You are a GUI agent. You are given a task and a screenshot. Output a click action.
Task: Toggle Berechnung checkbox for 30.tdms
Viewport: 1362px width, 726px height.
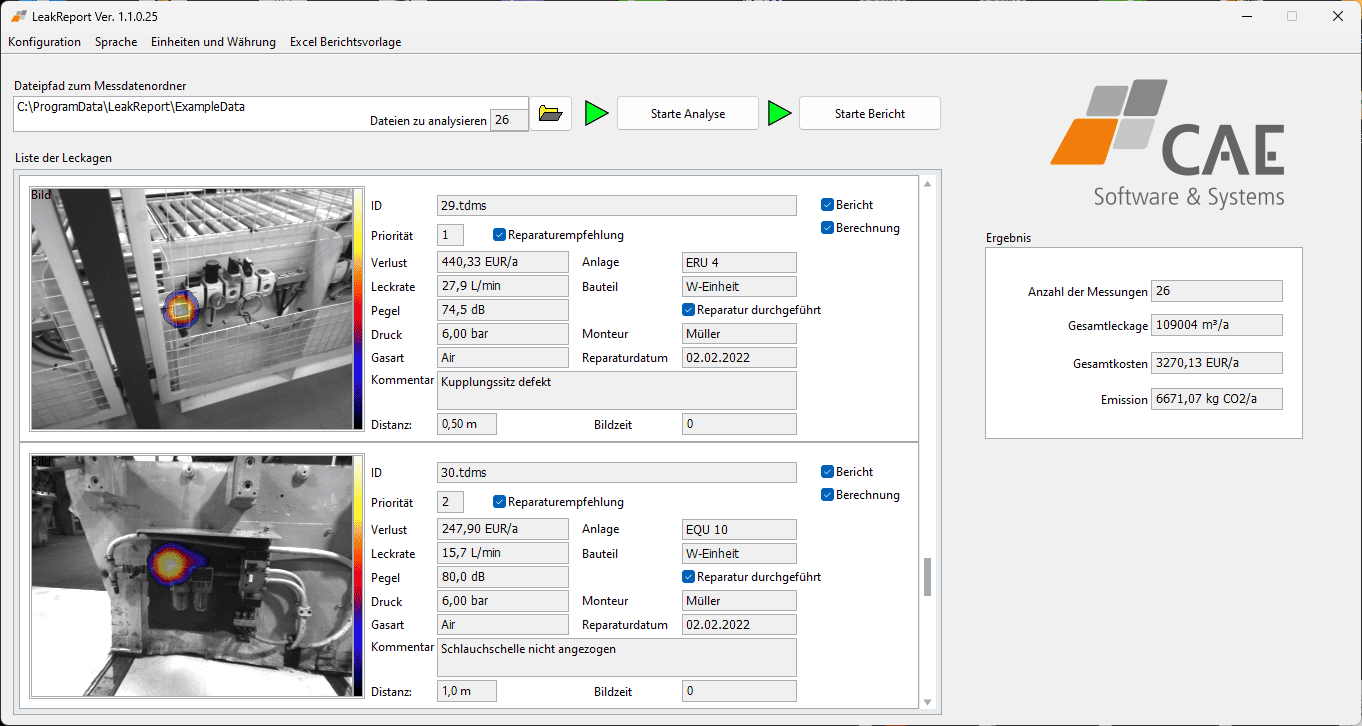coord(827,494)
